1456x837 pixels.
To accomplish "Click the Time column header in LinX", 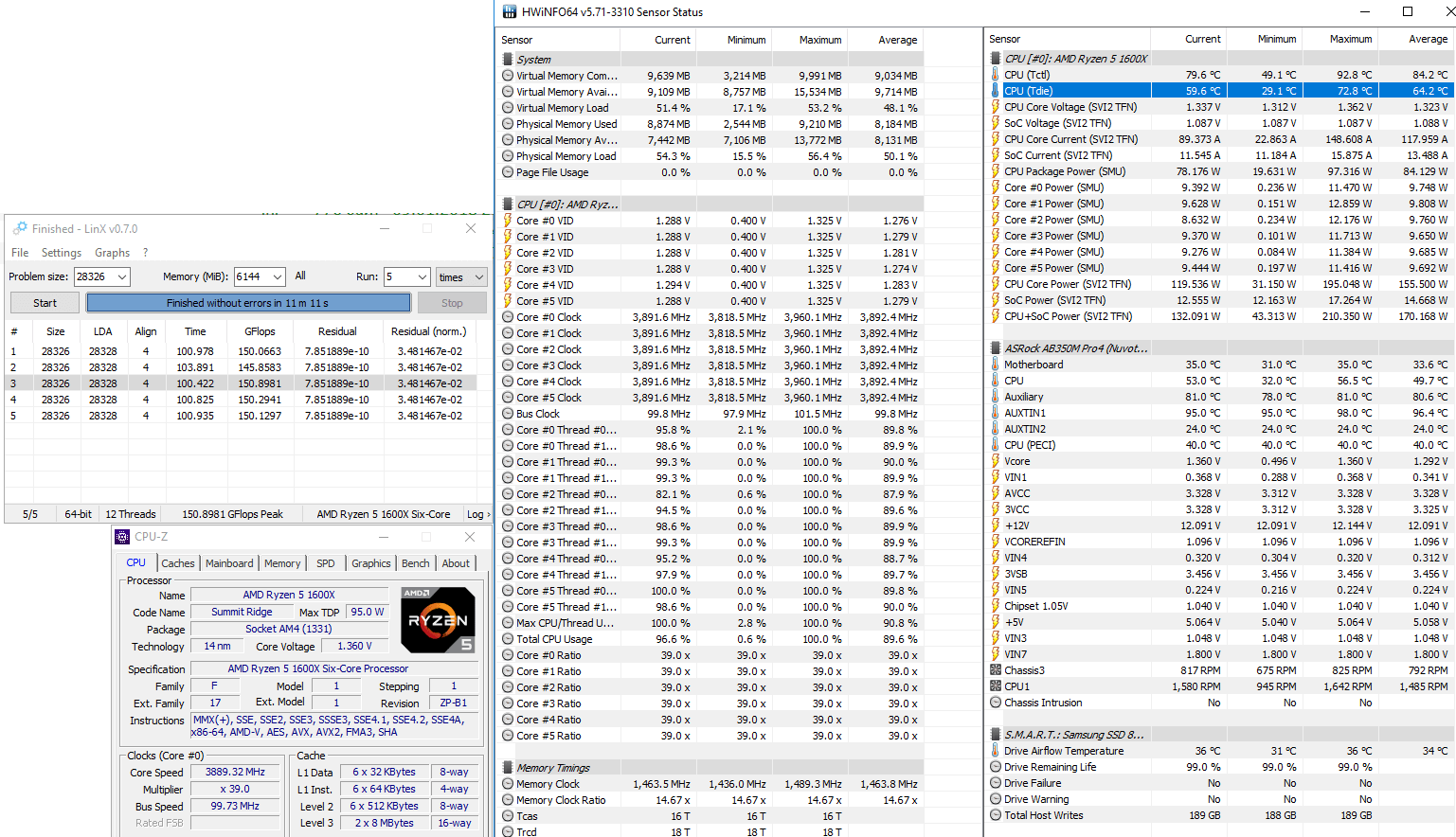I will pyautogui.click(x=195, y=331).
